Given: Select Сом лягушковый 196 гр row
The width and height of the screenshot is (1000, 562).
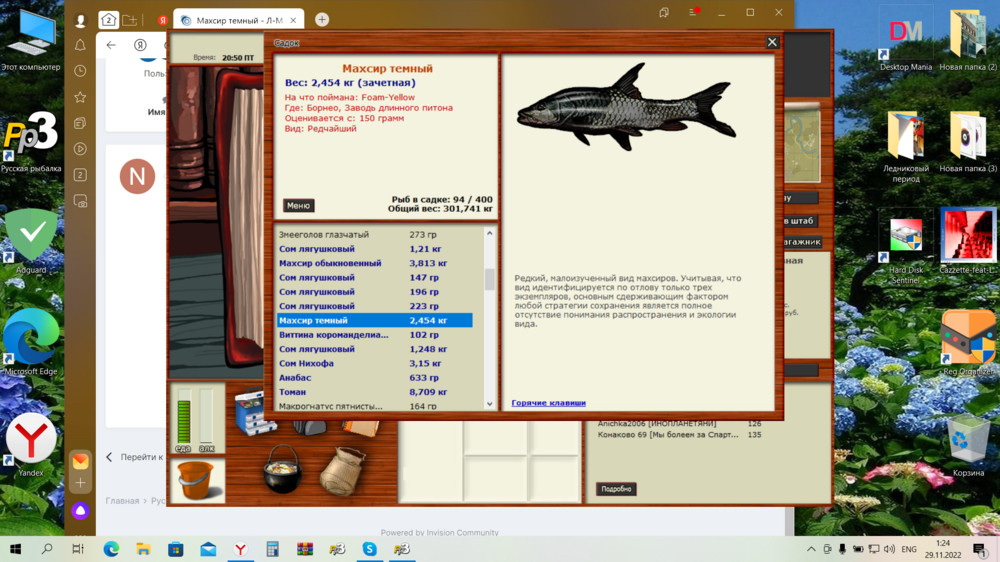Looking at the screenshot, I should click(374, 292).
